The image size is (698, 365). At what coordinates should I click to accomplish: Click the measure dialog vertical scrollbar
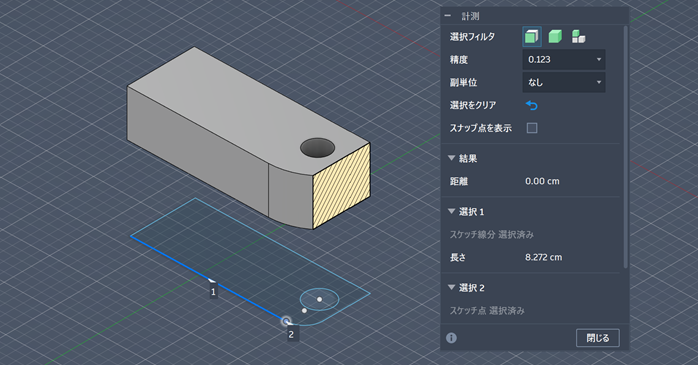pyautogui.click(x=625, y=147)
